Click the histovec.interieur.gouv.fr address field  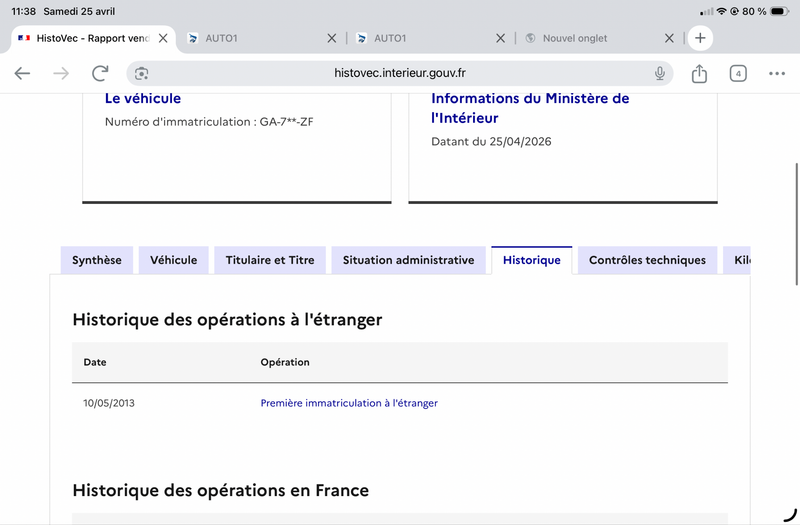click(399, 73)
